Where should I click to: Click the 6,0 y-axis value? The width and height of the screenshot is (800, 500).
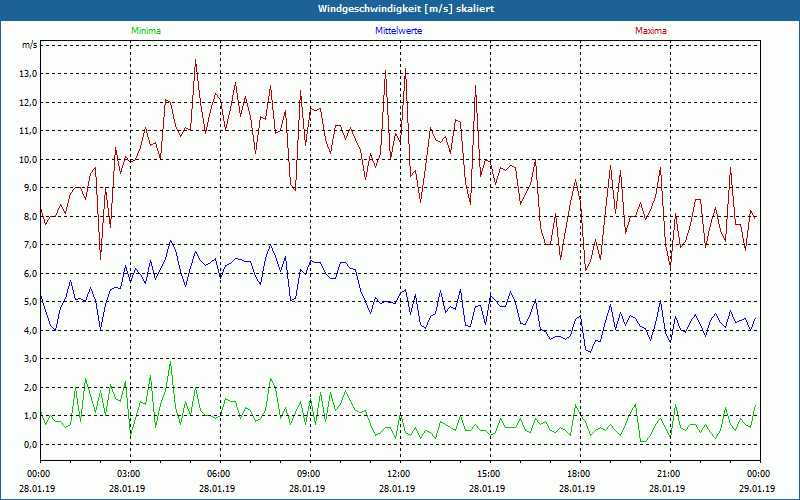click(x=31, y=273)
